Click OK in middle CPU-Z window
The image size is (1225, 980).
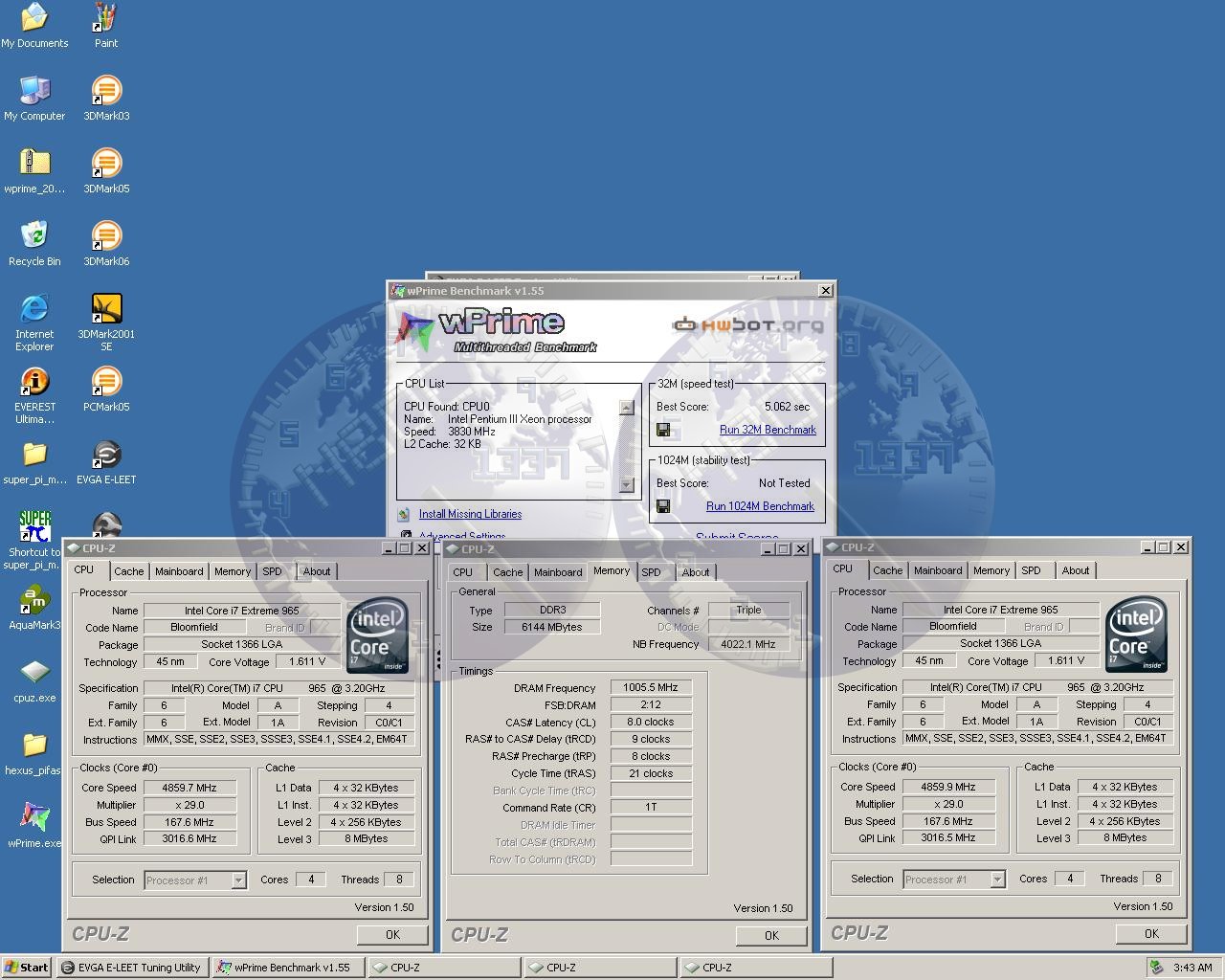(x=771, y=935)
